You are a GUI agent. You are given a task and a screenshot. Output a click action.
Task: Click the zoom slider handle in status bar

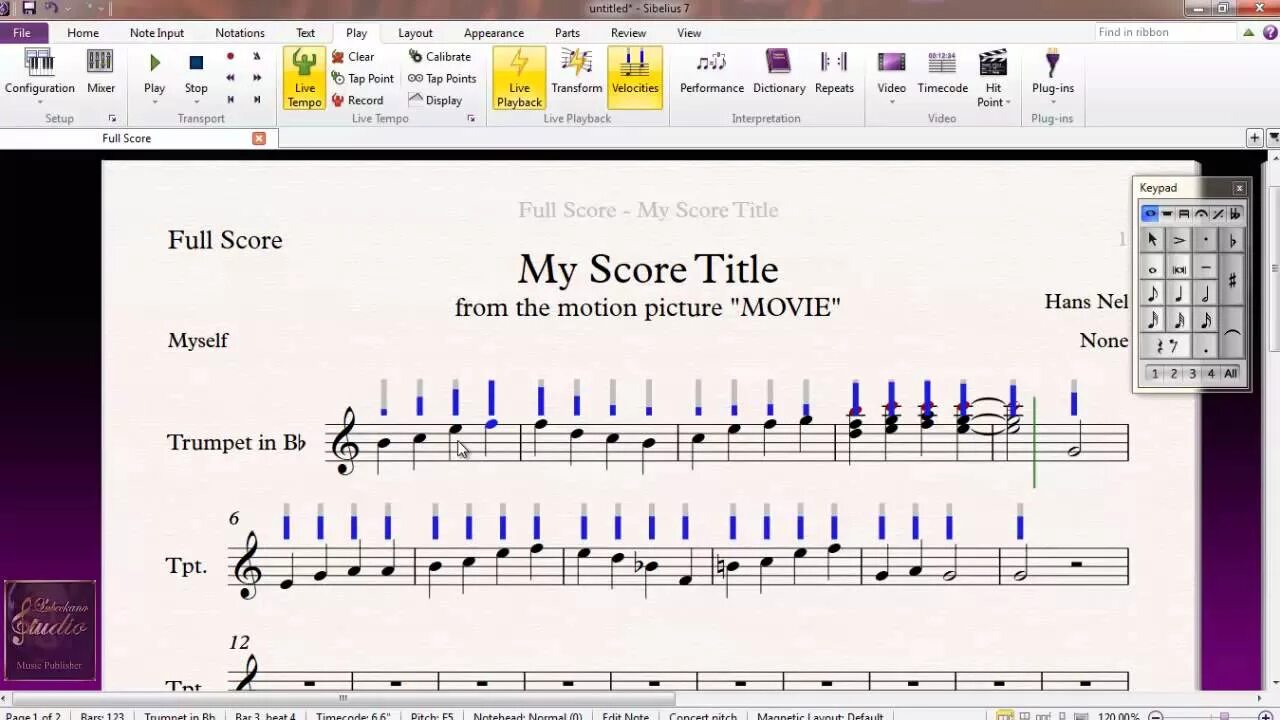click(x=1225, y=716)
